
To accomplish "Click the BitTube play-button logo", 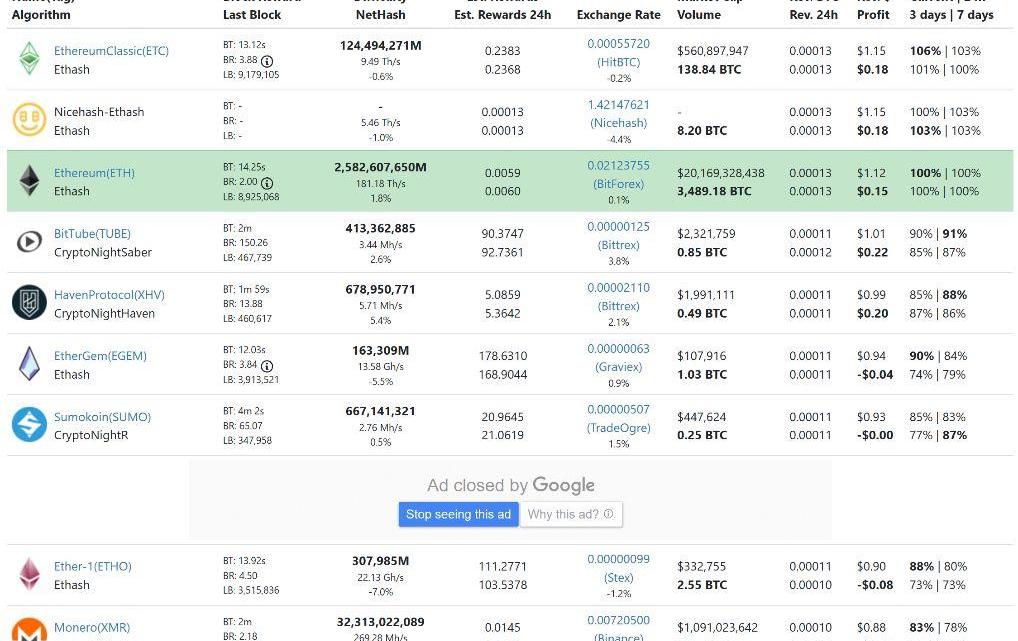I will pyautogui.click(x=29, y=242).
